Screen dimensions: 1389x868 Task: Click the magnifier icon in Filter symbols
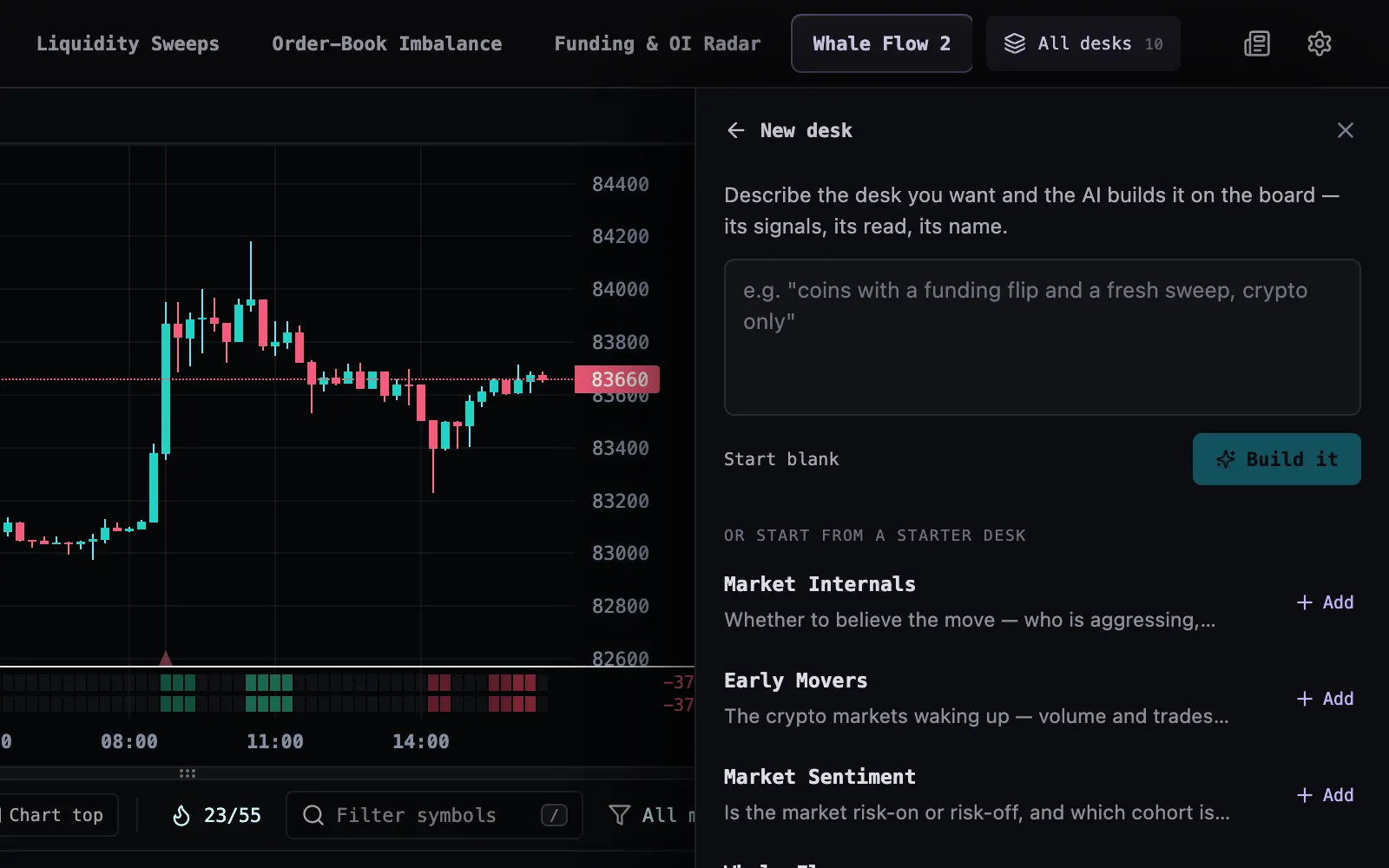coord(313,815)
